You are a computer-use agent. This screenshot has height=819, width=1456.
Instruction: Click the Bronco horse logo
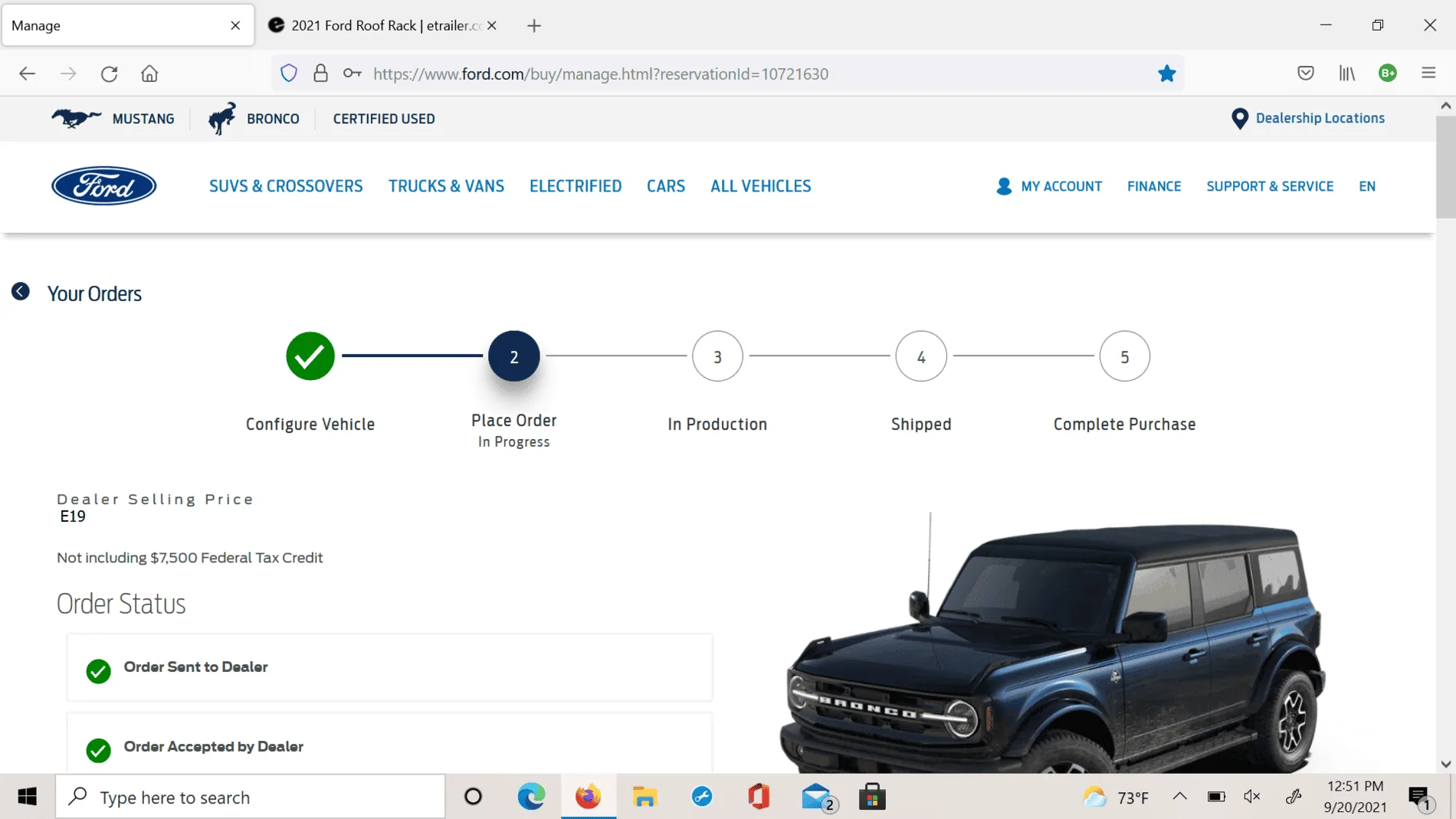pos(222,118)
